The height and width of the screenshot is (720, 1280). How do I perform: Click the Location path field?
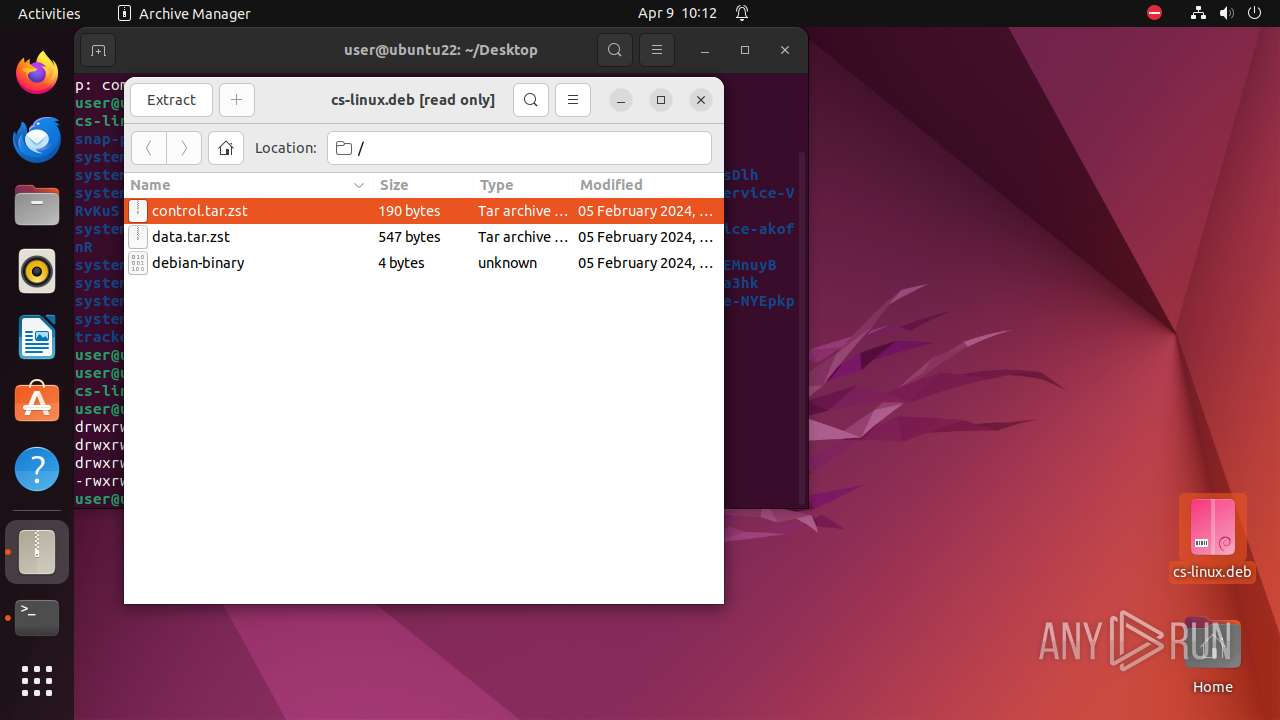point(519,148)
